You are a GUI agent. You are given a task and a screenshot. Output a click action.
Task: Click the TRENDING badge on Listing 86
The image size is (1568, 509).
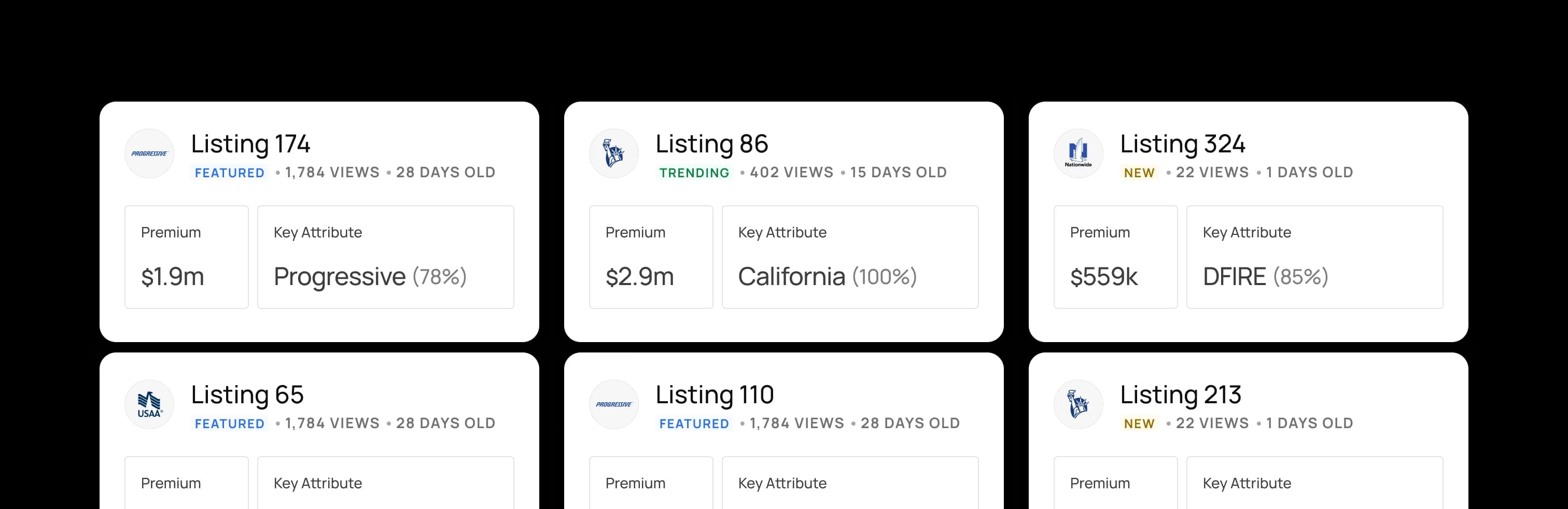tap(694, 173)
